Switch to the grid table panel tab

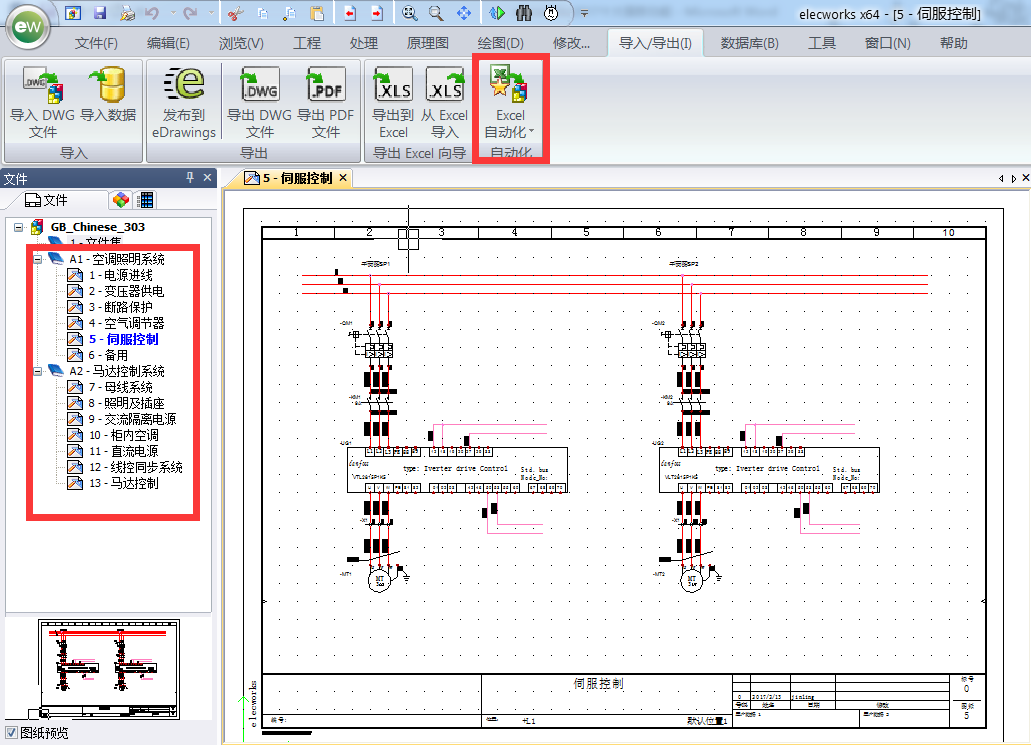point(145,200)
